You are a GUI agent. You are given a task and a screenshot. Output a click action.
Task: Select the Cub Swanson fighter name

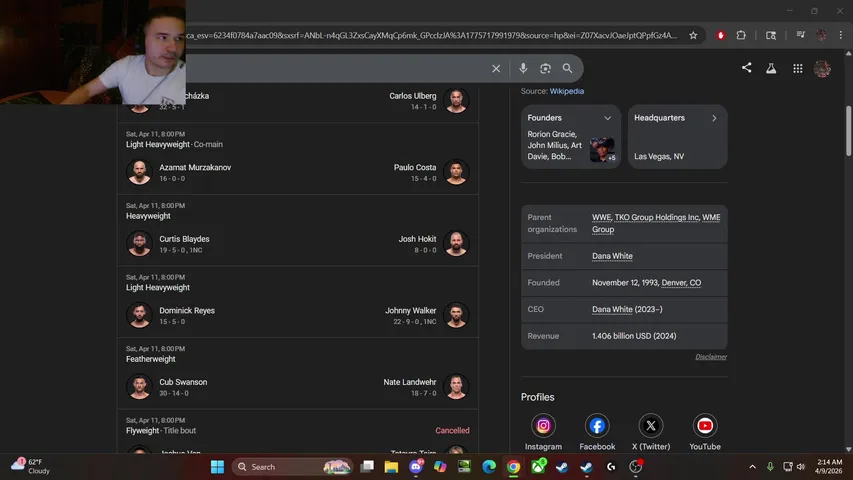coord(183,382)
